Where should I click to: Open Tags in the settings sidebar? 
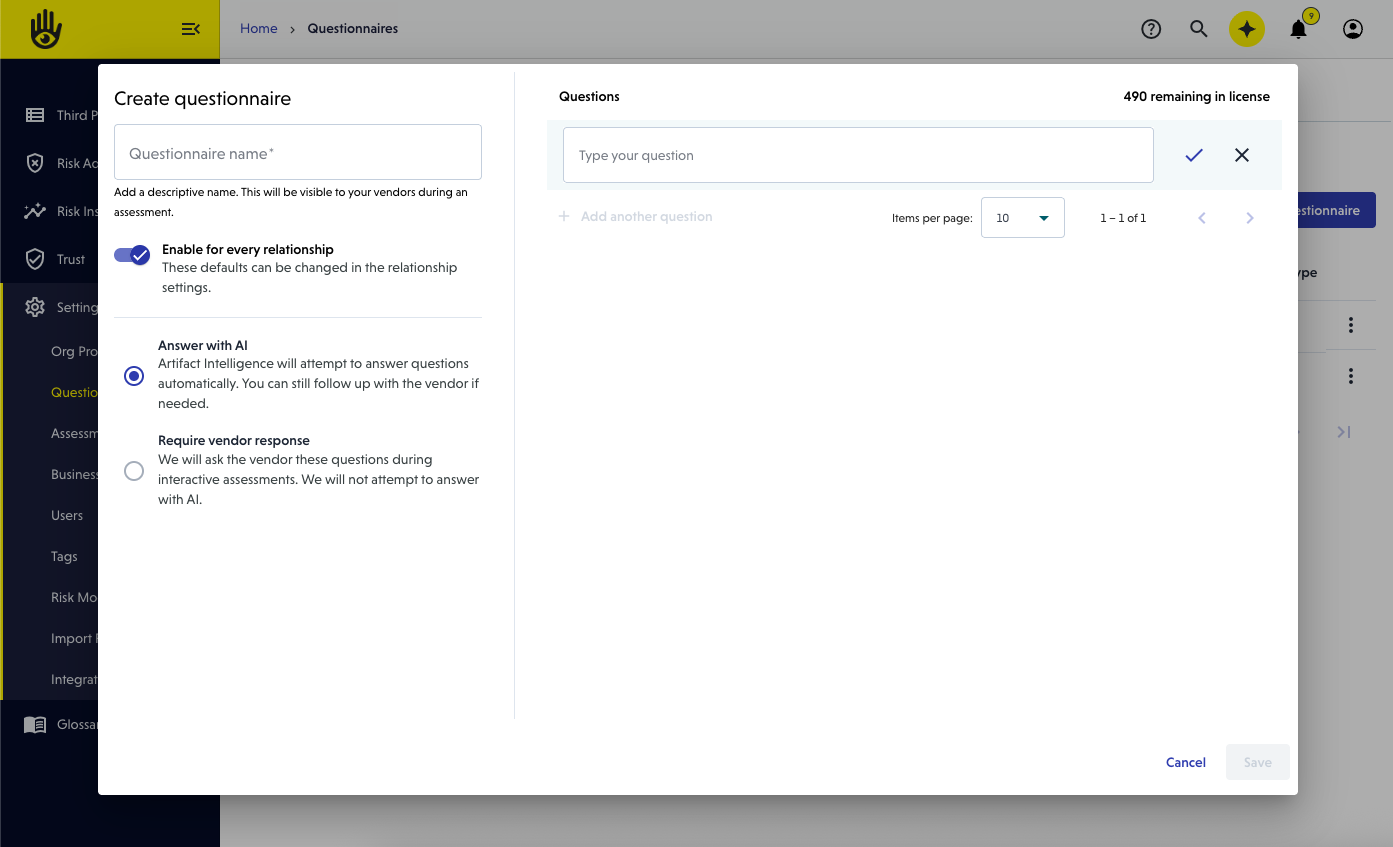(x=64, y=556)
